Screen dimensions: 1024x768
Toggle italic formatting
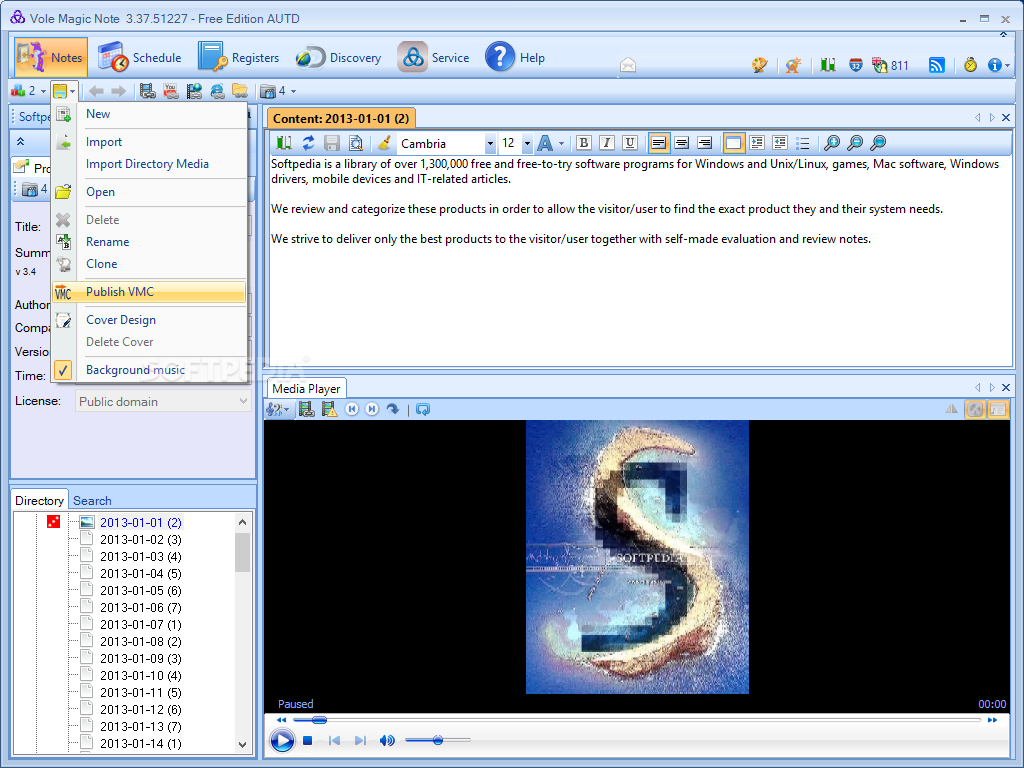pyautogui.click(x=607, y=142)
